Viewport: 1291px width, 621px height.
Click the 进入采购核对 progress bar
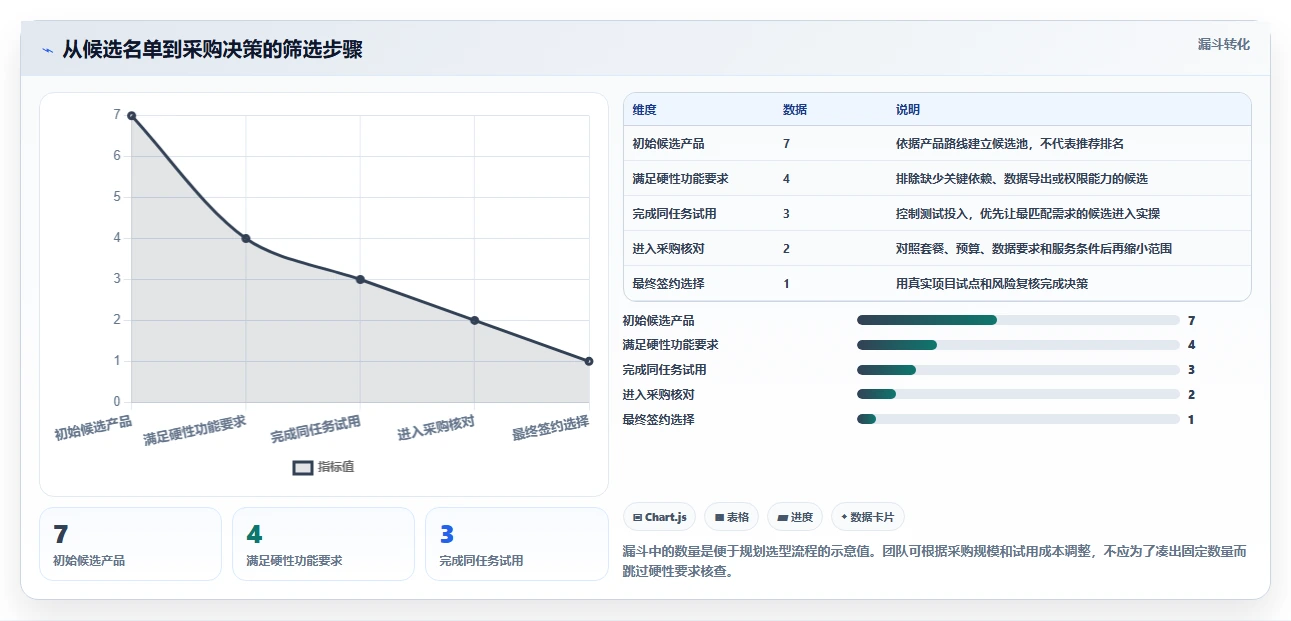tap(1018, 394)
